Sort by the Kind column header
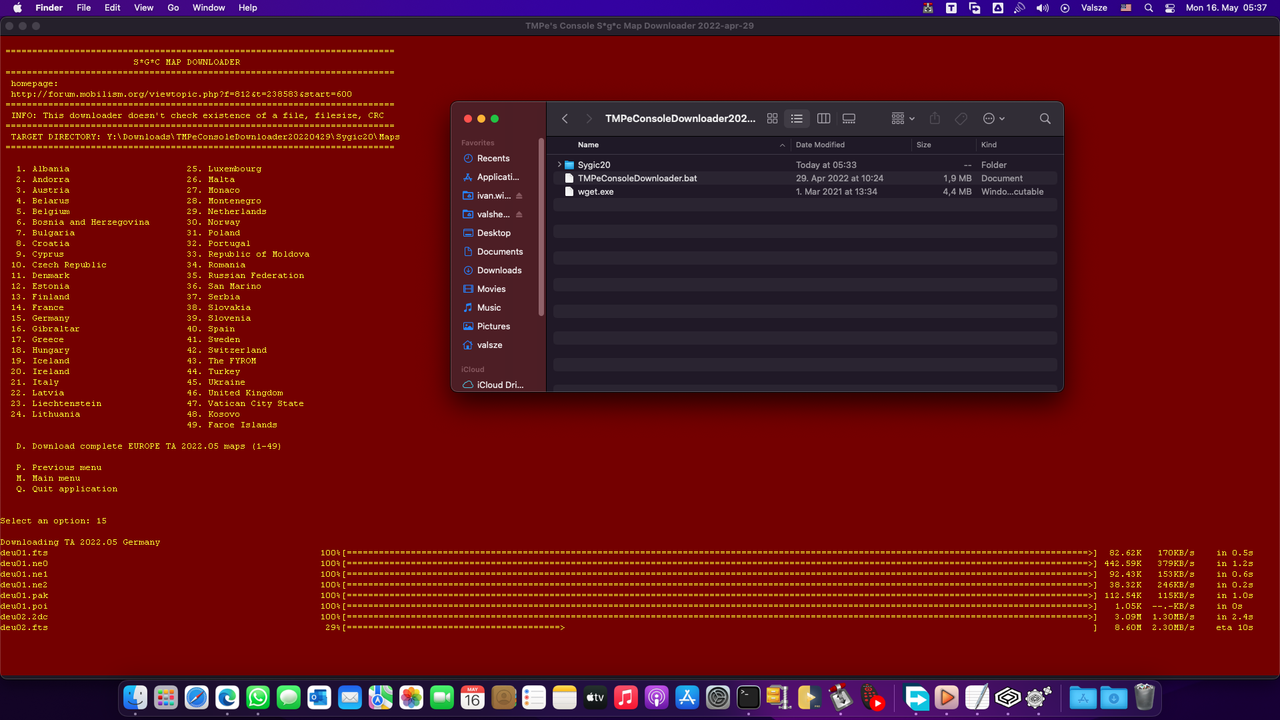 (x=988, y=145)
